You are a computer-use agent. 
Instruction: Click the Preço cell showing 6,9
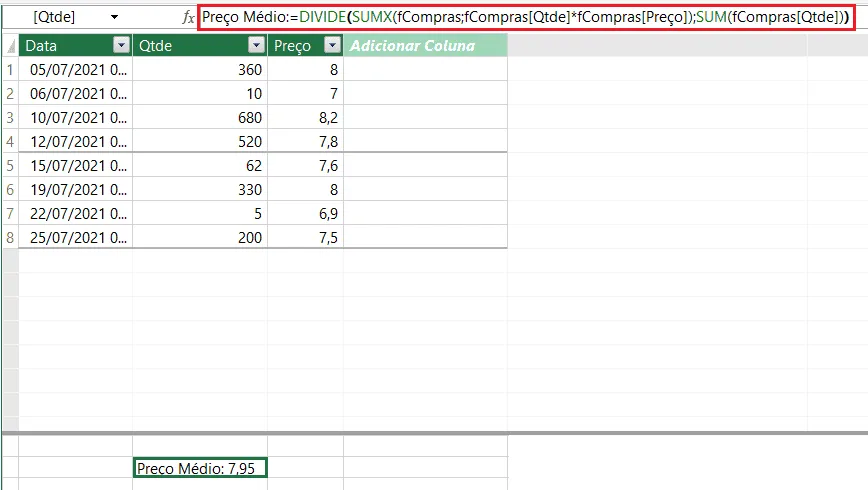(x=306, y=214)
